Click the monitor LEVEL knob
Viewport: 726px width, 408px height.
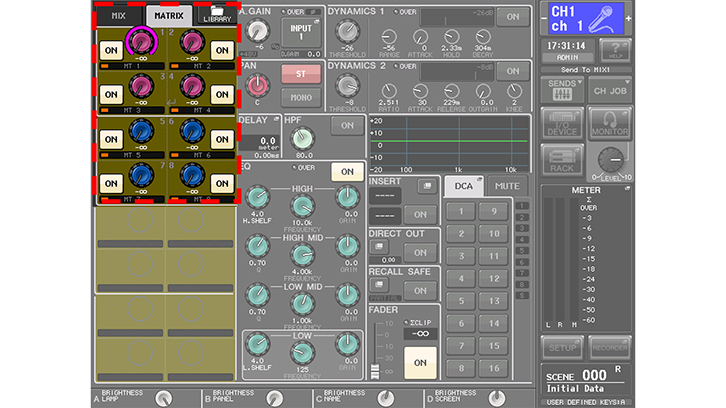tap(611, 160)
